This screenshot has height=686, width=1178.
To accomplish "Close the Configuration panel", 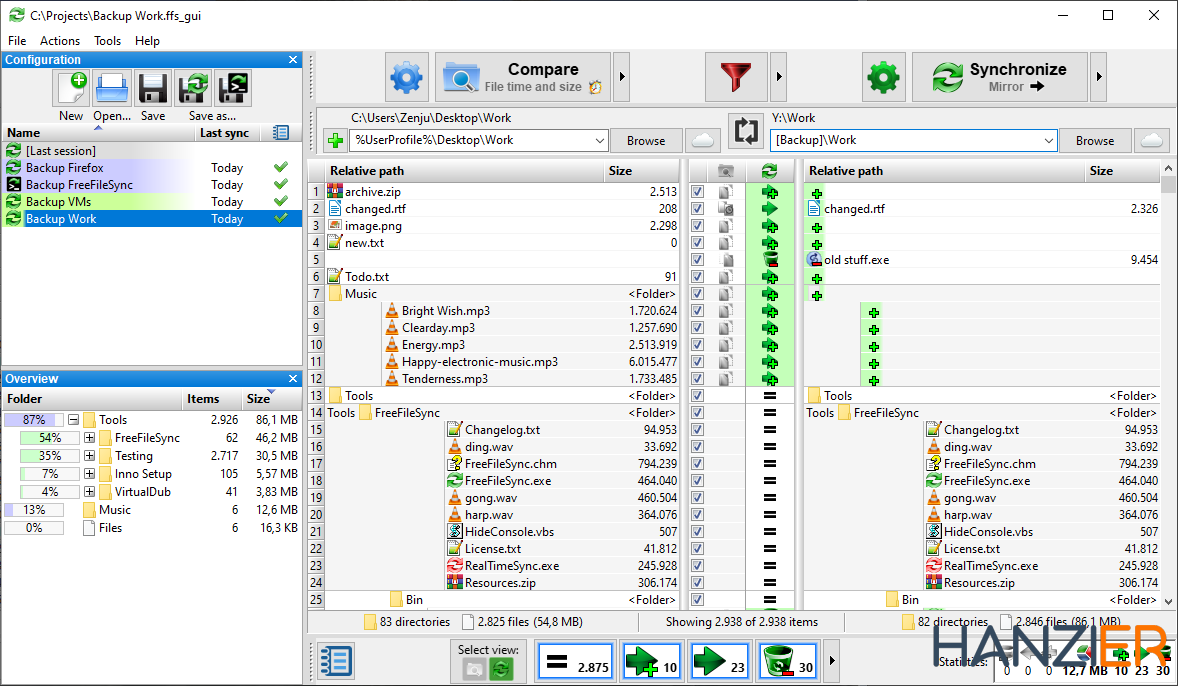I will tap(293, 59).
